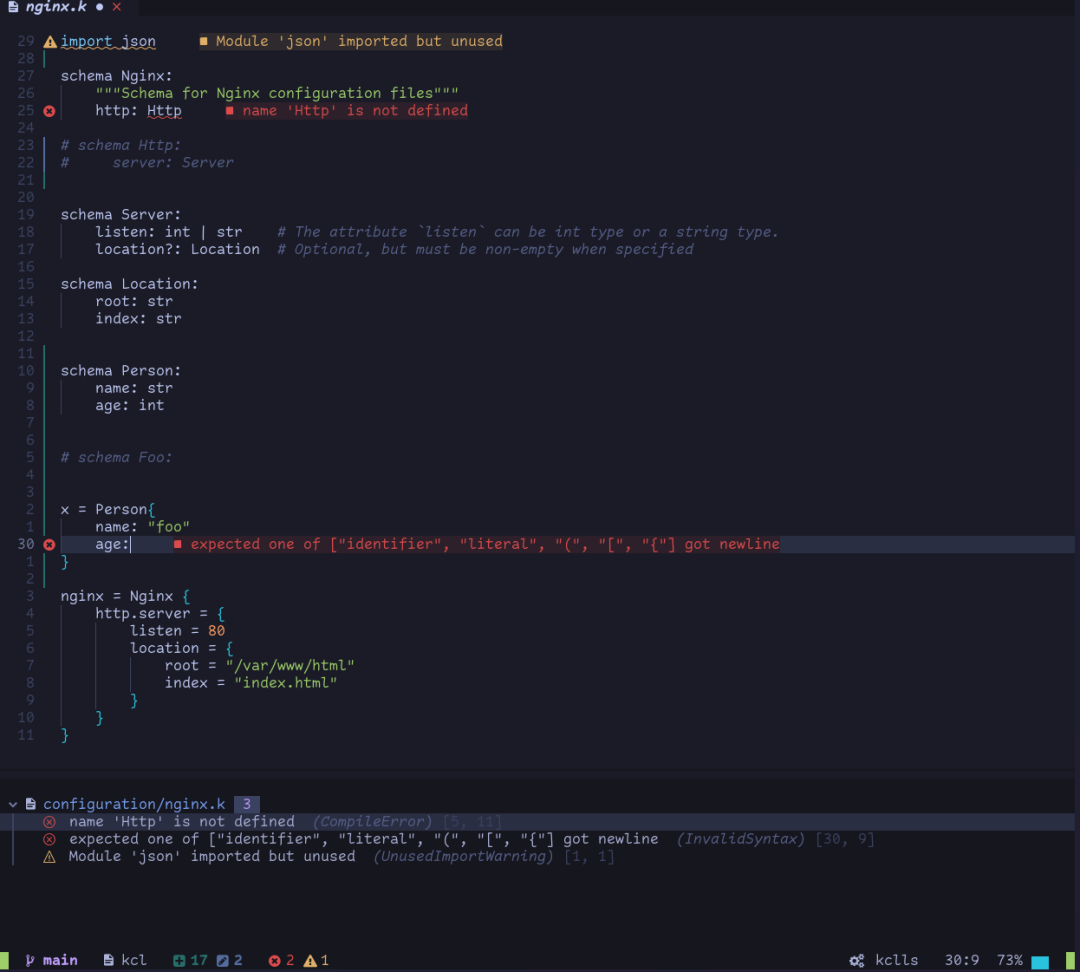Click the error sign beside http: Http line
1080x972 pixels.
tap(49, 111)
